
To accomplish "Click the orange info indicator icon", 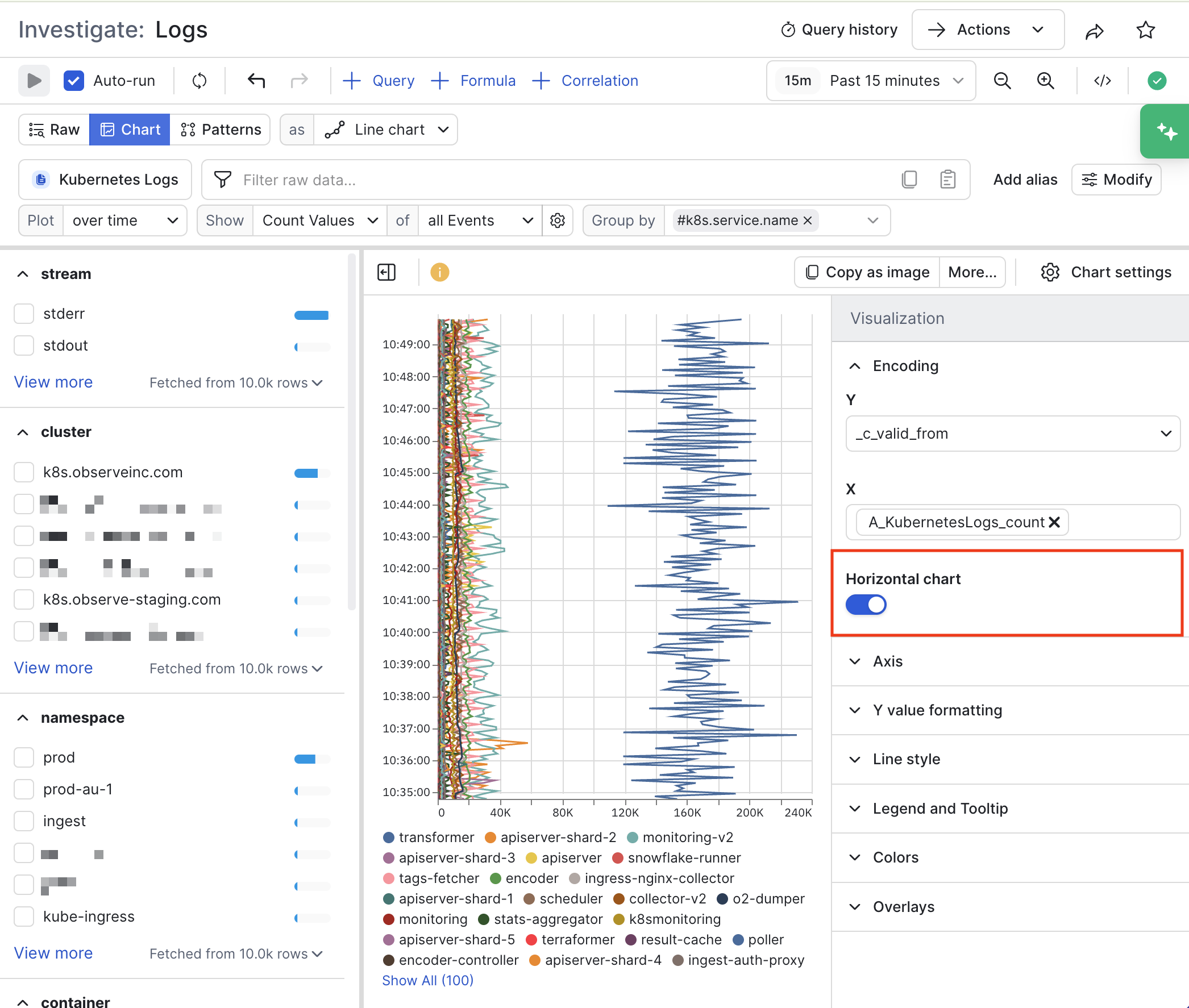I will (x=439, y=272).
